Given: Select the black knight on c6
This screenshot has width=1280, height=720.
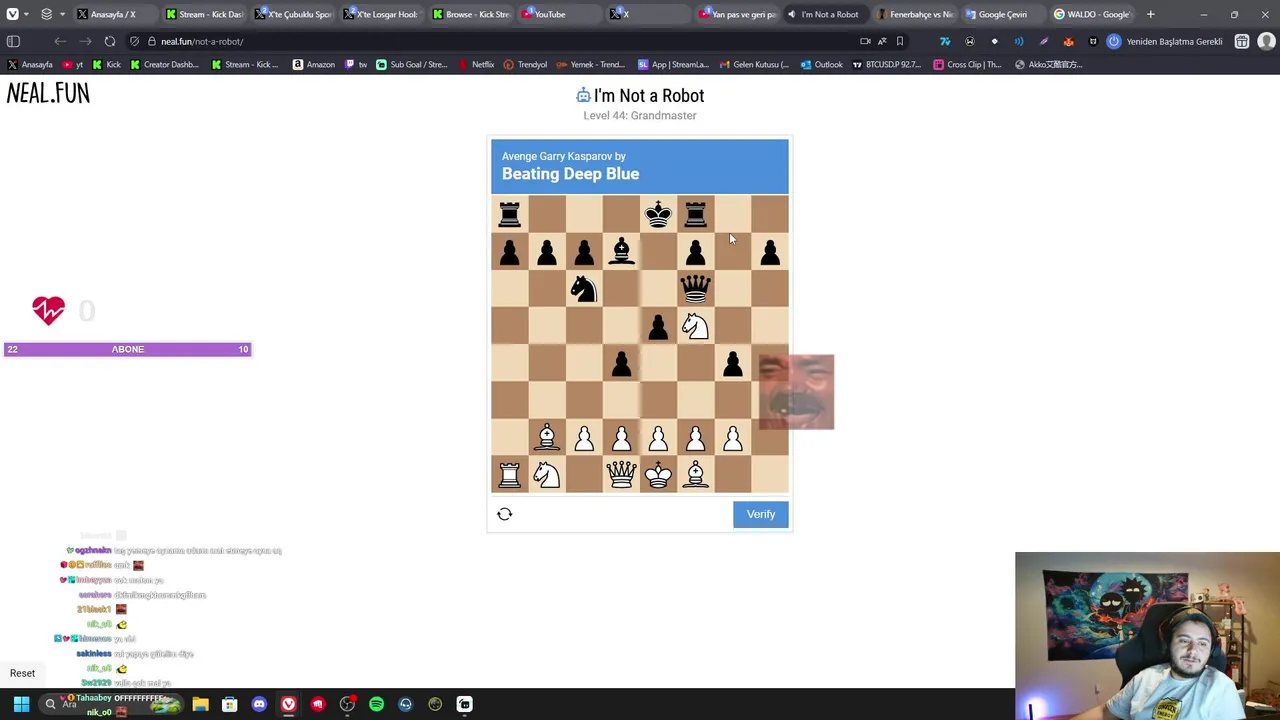Looking at the screenshot, I should tap(584, 288).
